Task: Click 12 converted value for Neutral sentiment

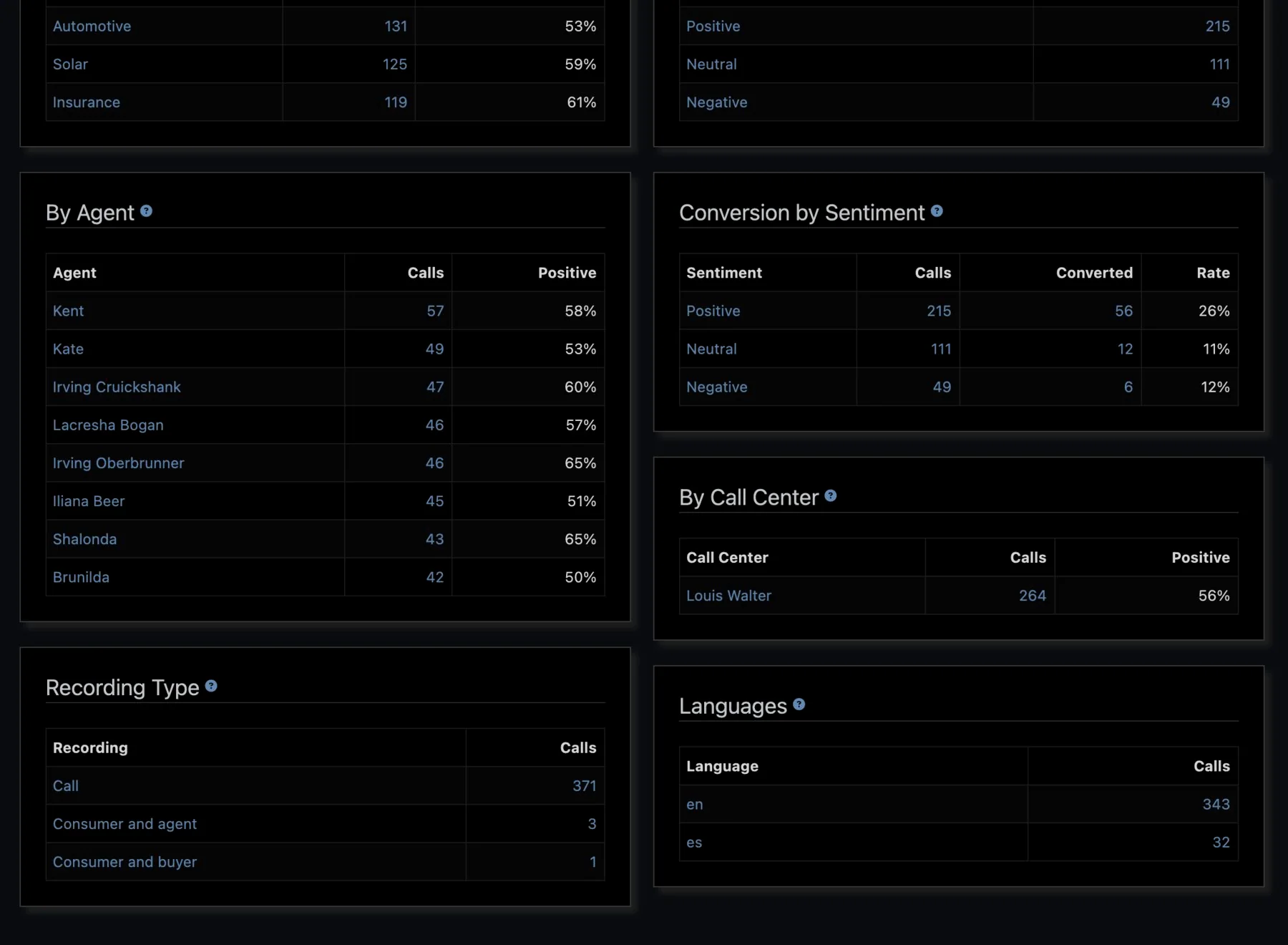Action: click(x=1125, y=349)
